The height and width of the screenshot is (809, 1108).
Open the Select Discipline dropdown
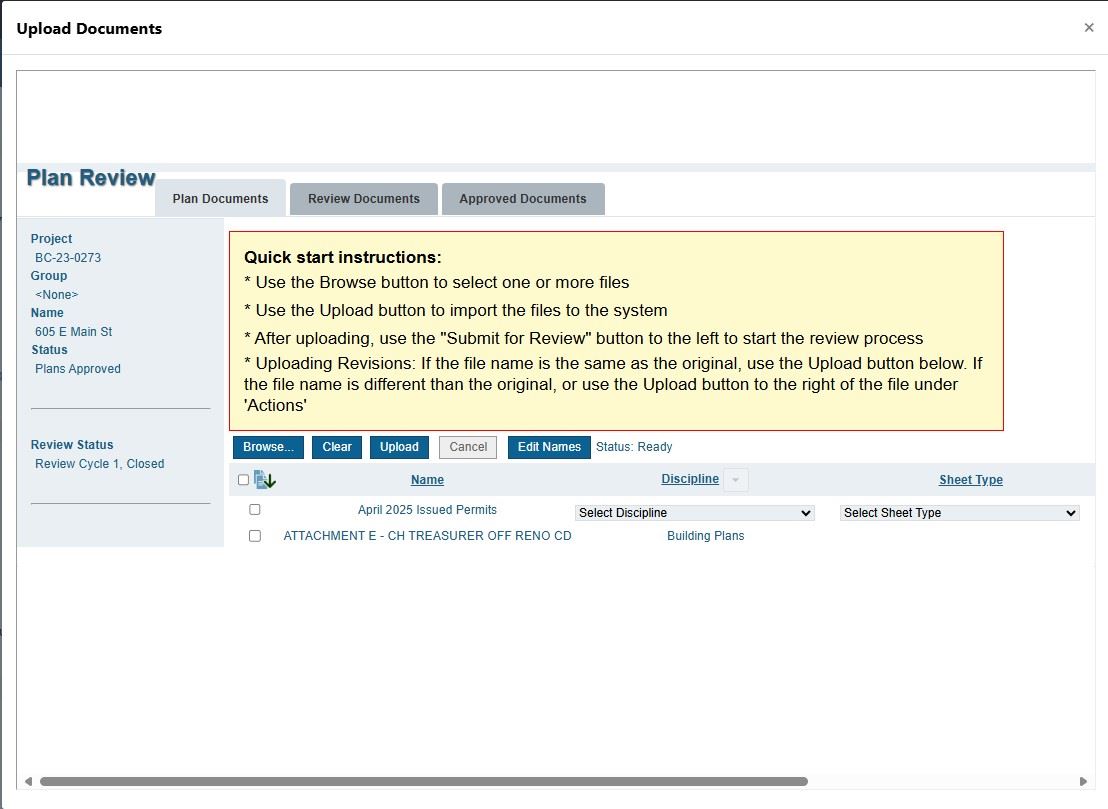coord(695,513)
